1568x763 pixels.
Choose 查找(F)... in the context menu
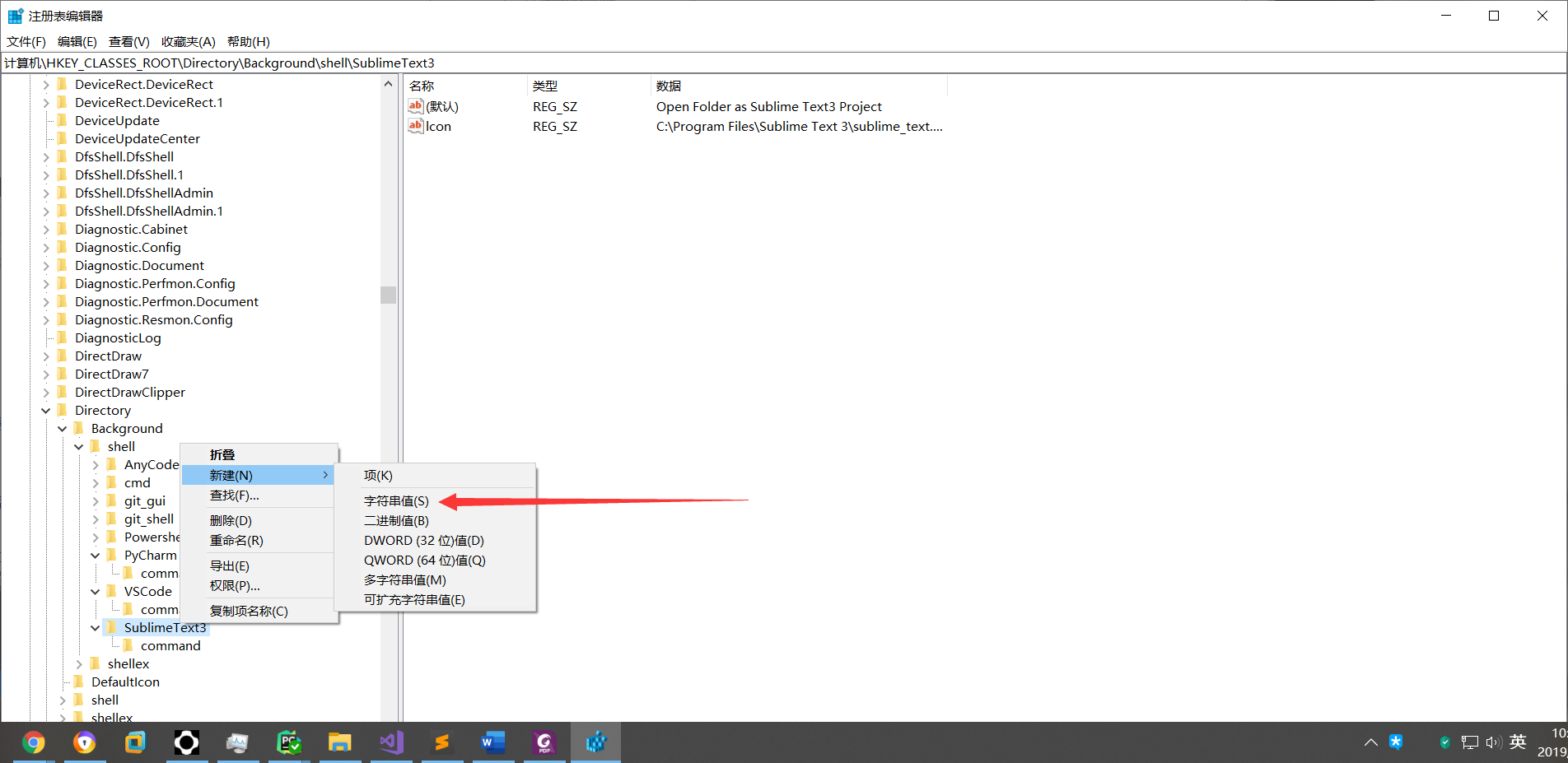[259, 495]
